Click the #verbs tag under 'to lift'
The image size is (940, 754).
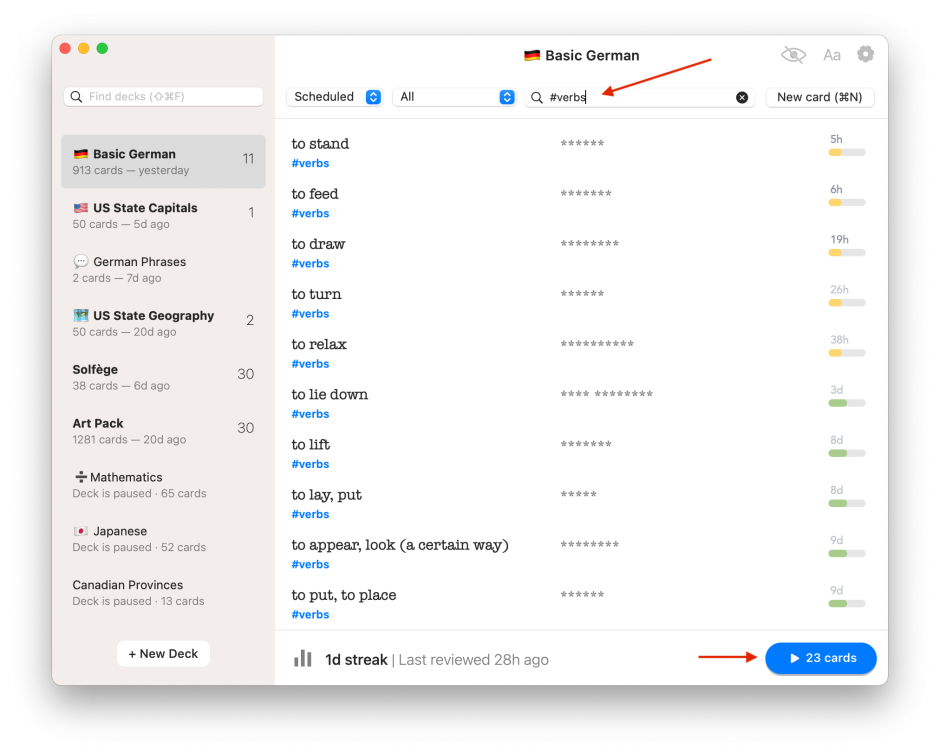[x=310, y=464]
